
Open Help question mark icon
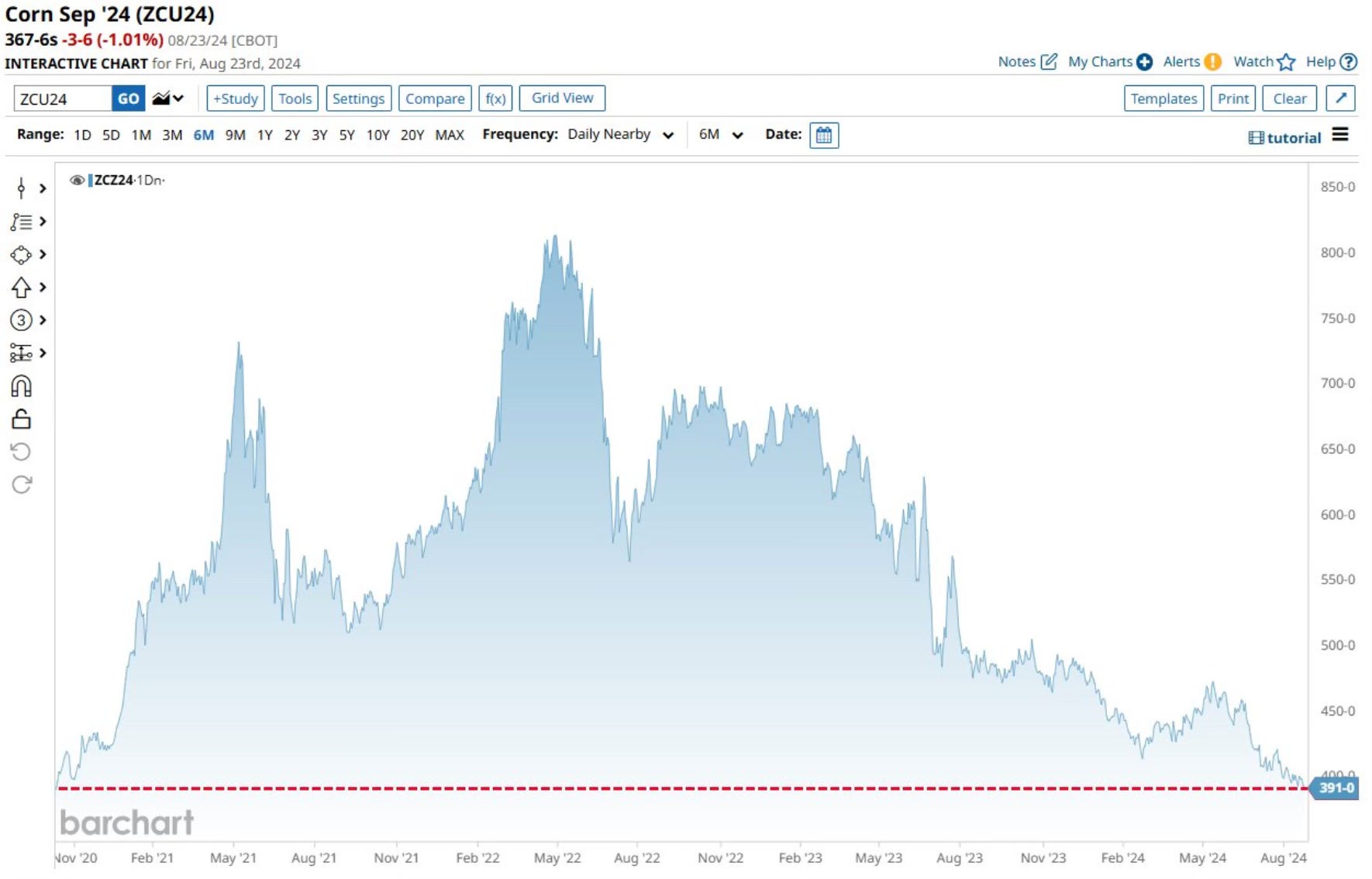(x=1349, y=62)
